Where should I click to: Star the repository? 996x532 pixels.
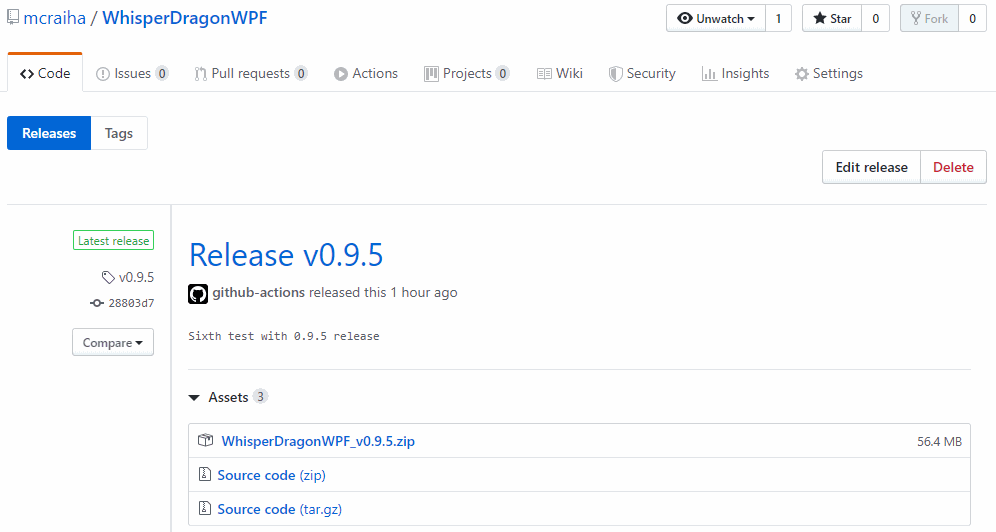[832, 18]
